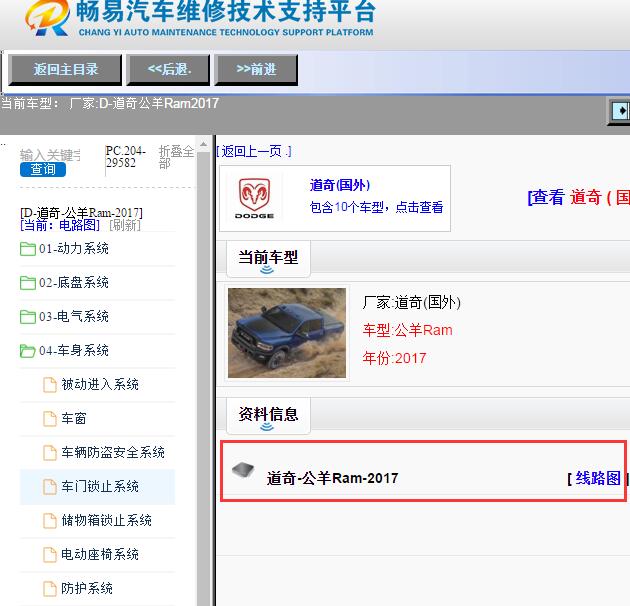Viewport: 630px width, 606px height.
Task: Switch to the 资料信息 tab
Action: (268, 416)
